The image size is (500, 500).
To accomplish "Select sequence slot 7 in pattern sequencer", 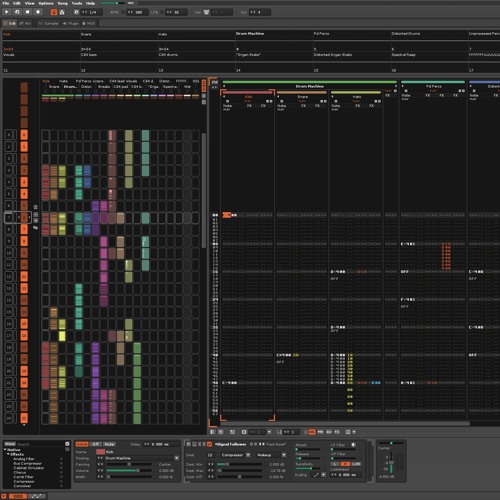I will coord(9,218).
